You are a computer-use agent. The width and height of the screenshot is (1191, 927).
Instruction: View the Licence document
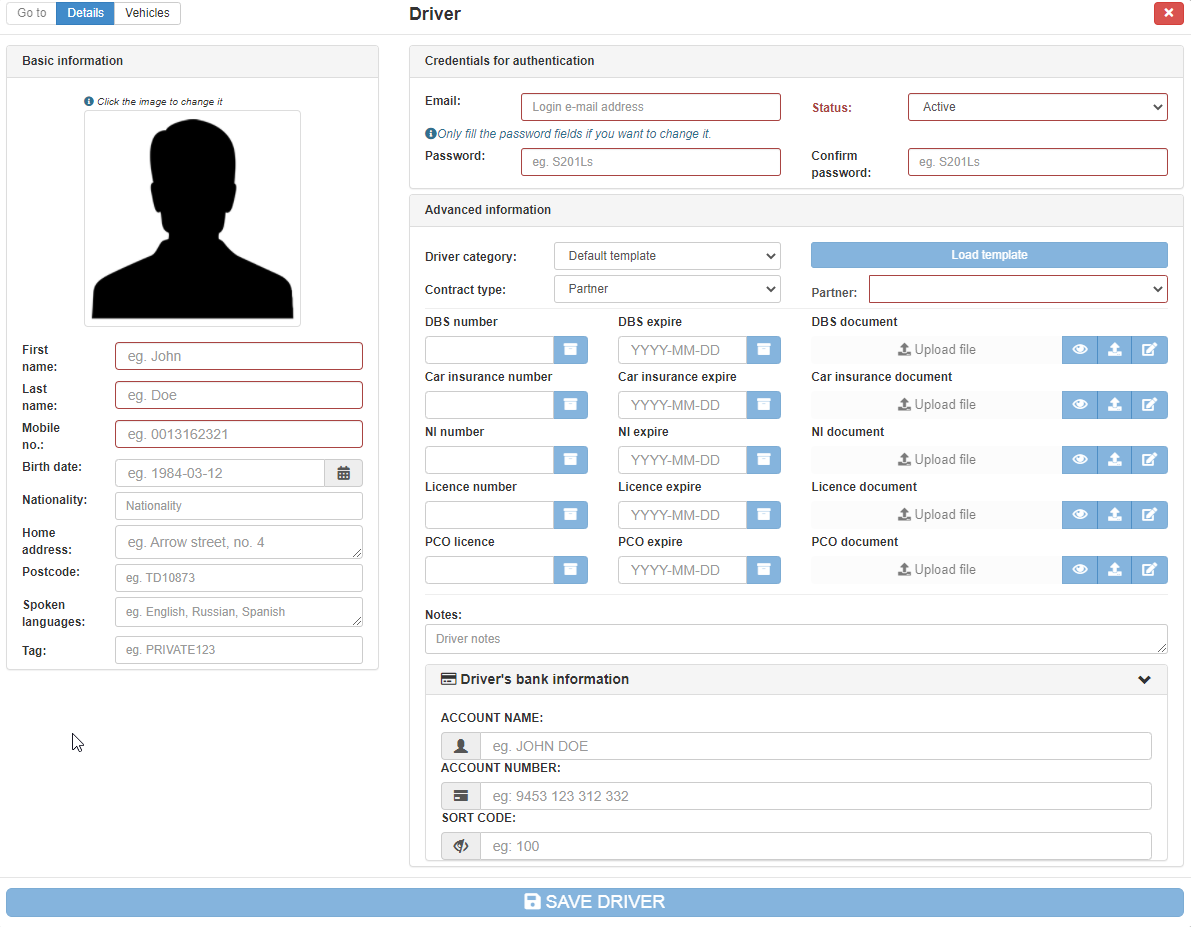coord(1080,514)
